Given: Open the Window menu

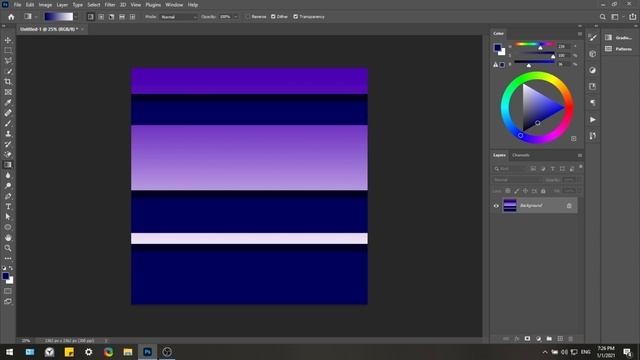Looking at the screenshot, I should click(x=174, y=5).
